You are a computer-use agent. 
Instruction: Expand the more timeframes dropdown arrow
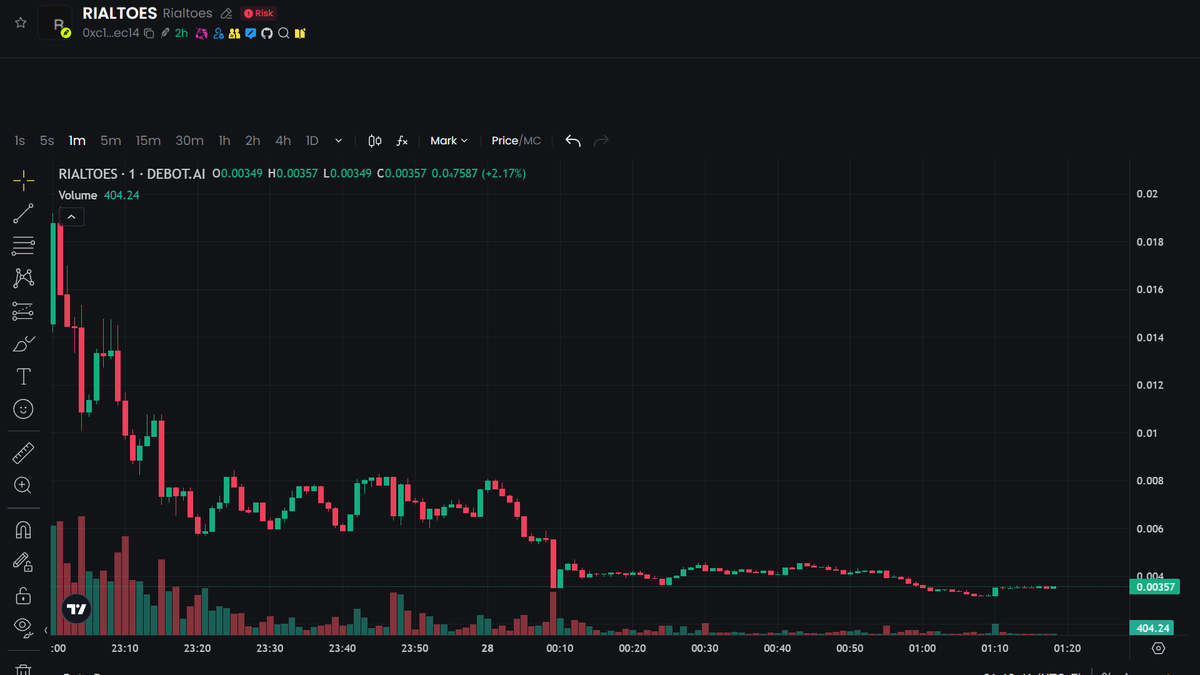tap(339, 141)
